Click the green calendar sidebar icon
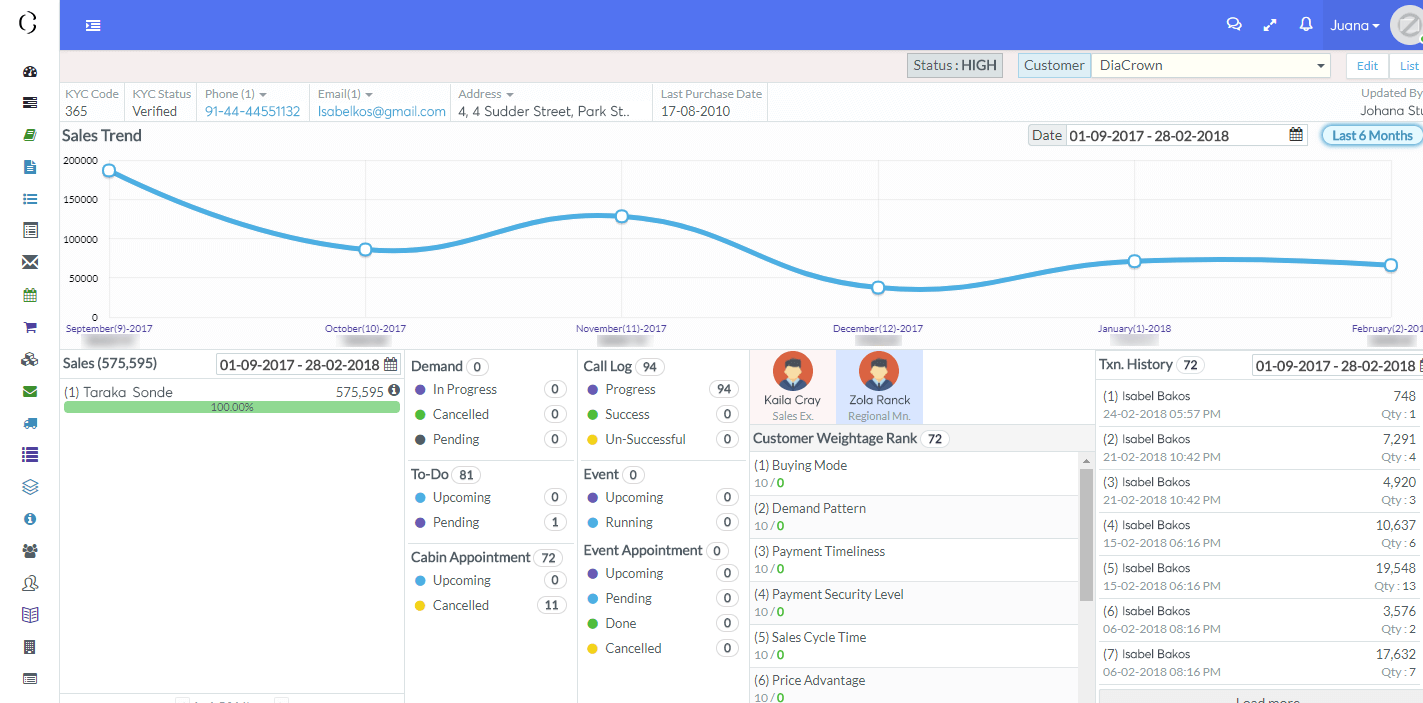 coord(29,295)
